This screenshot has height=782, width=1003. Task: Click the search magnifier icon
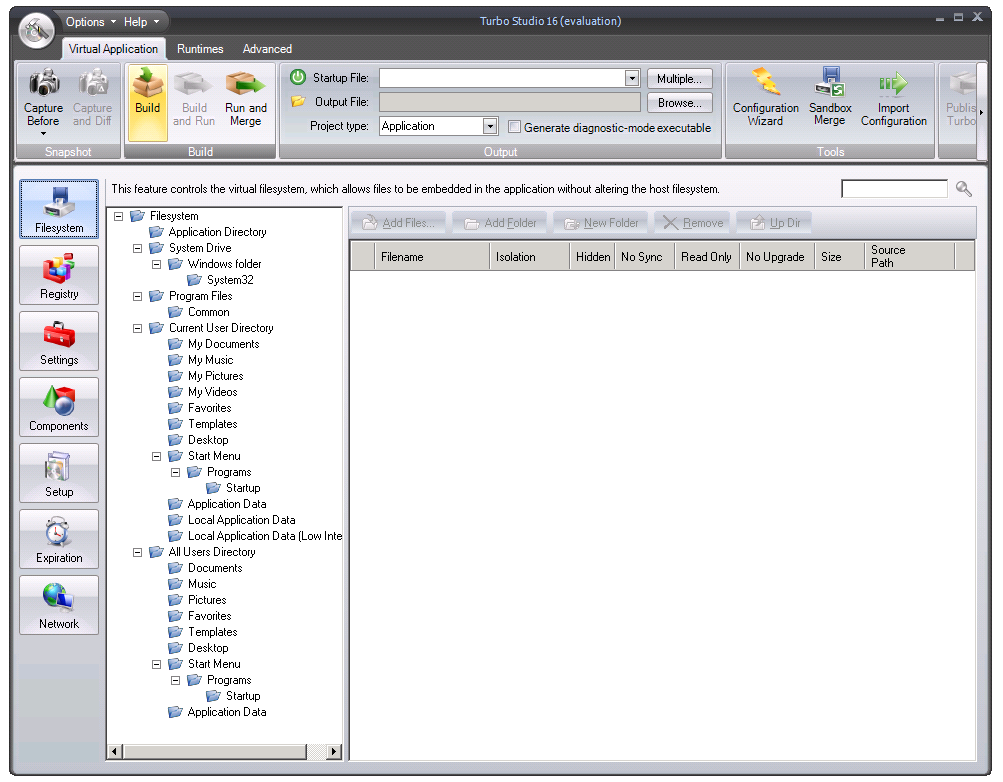(x=963, y=189)
